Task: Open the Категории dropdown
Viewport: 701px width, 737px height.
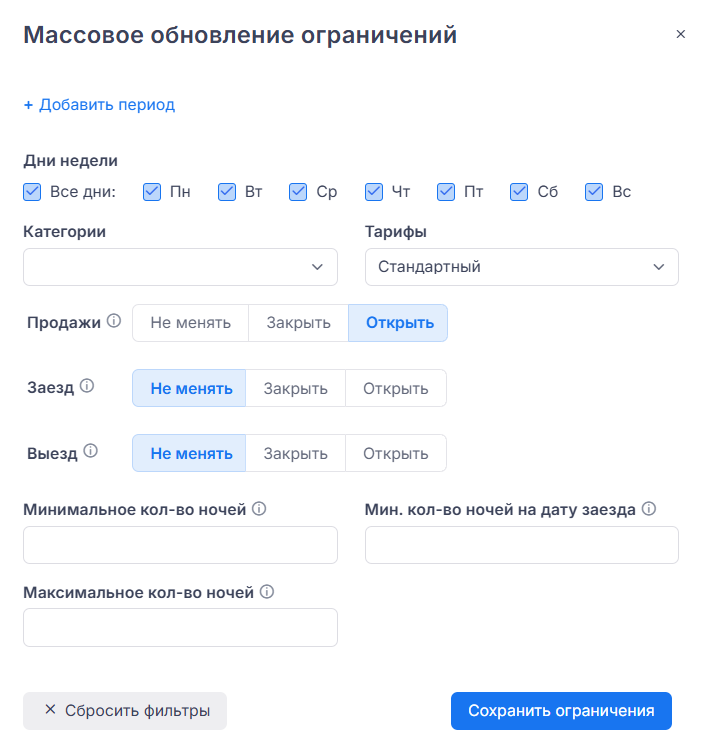Action: 180,267
